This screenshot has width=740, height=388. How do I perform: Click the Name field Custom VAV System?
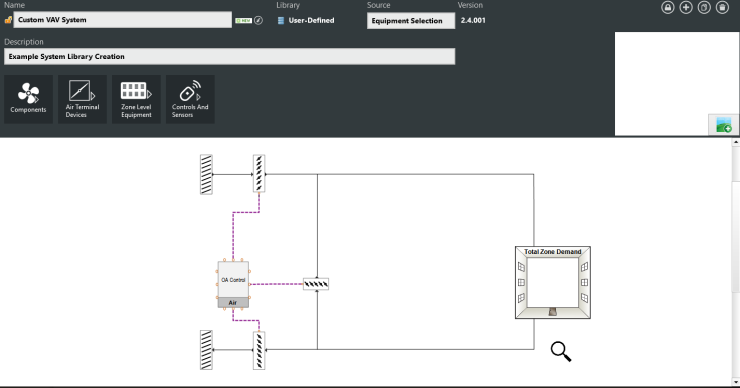click(123, 20)
